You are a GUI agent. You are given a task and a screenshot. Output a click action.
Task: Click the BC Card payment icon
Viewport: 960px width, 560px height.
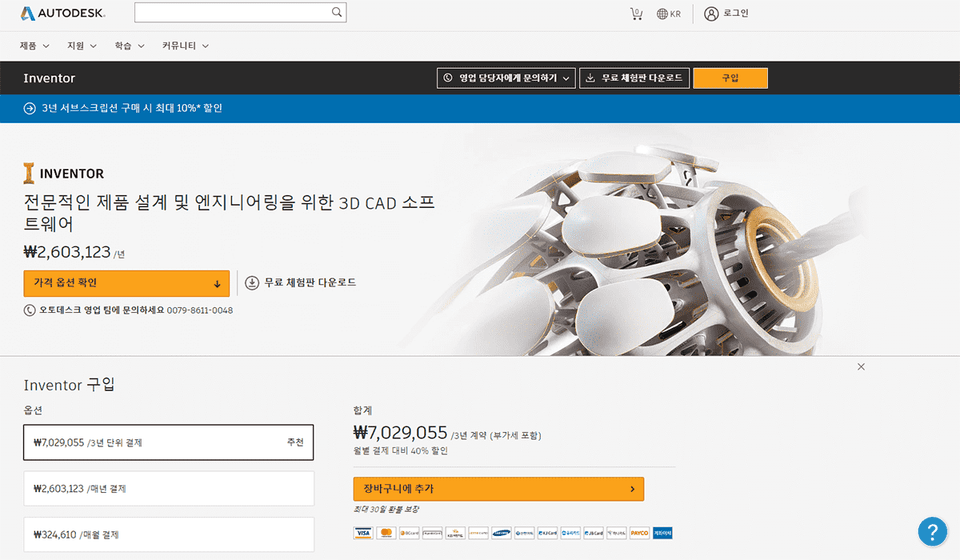[x=409, y=533]
